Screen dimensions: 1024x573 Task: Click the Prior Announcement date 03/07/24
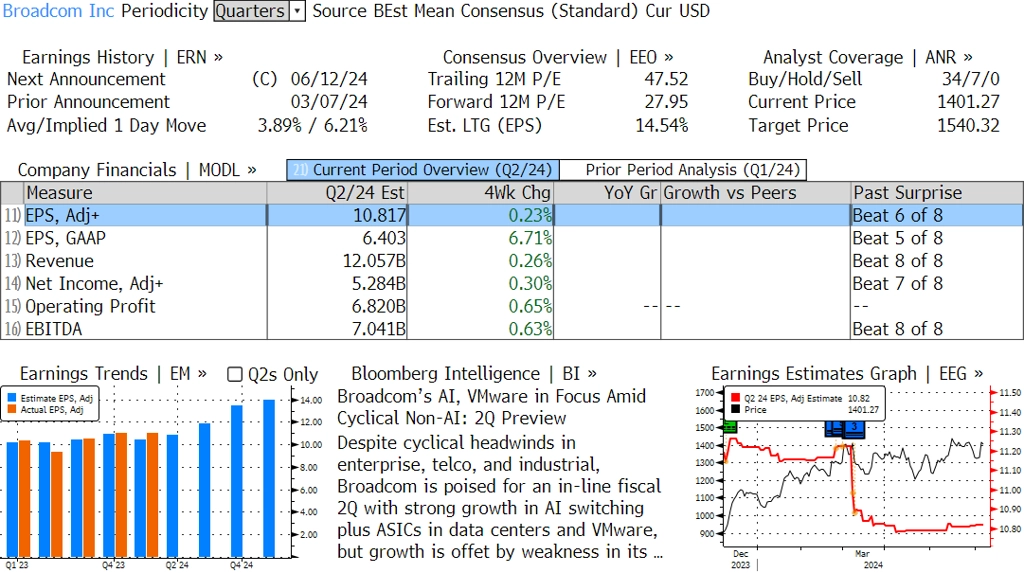329,102
